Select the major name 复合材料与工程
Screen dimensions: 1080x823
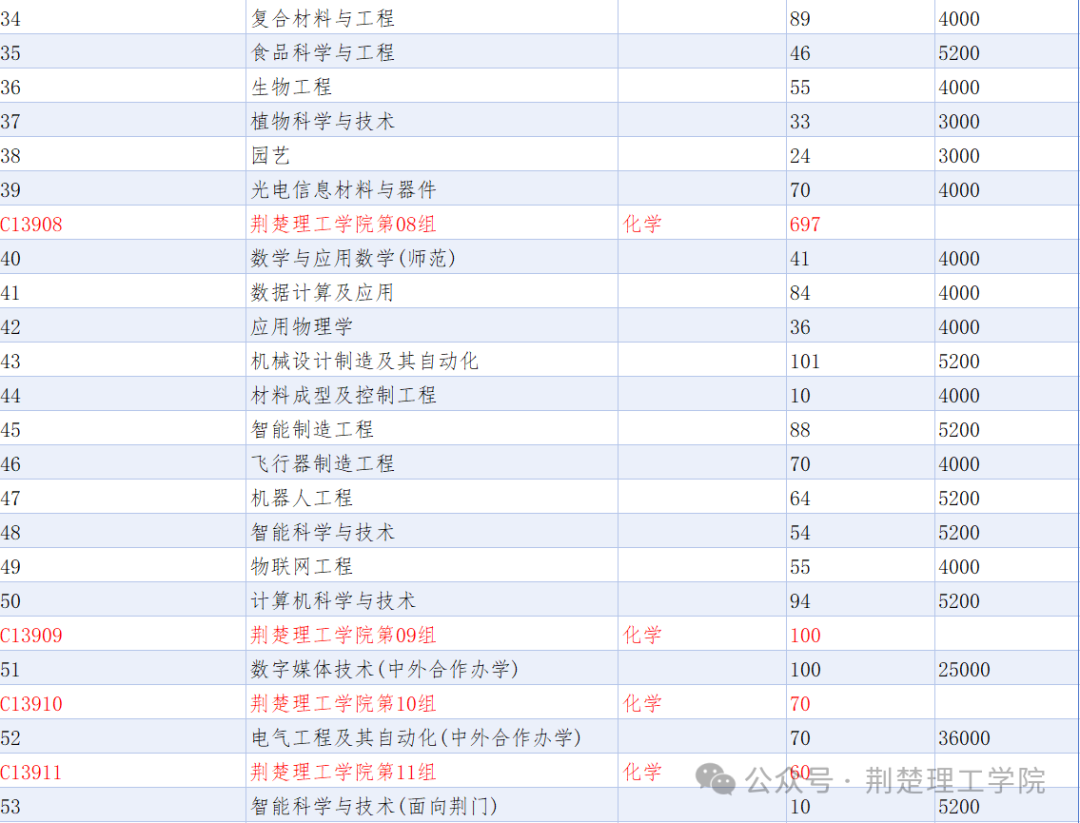[x=322, y=18]
